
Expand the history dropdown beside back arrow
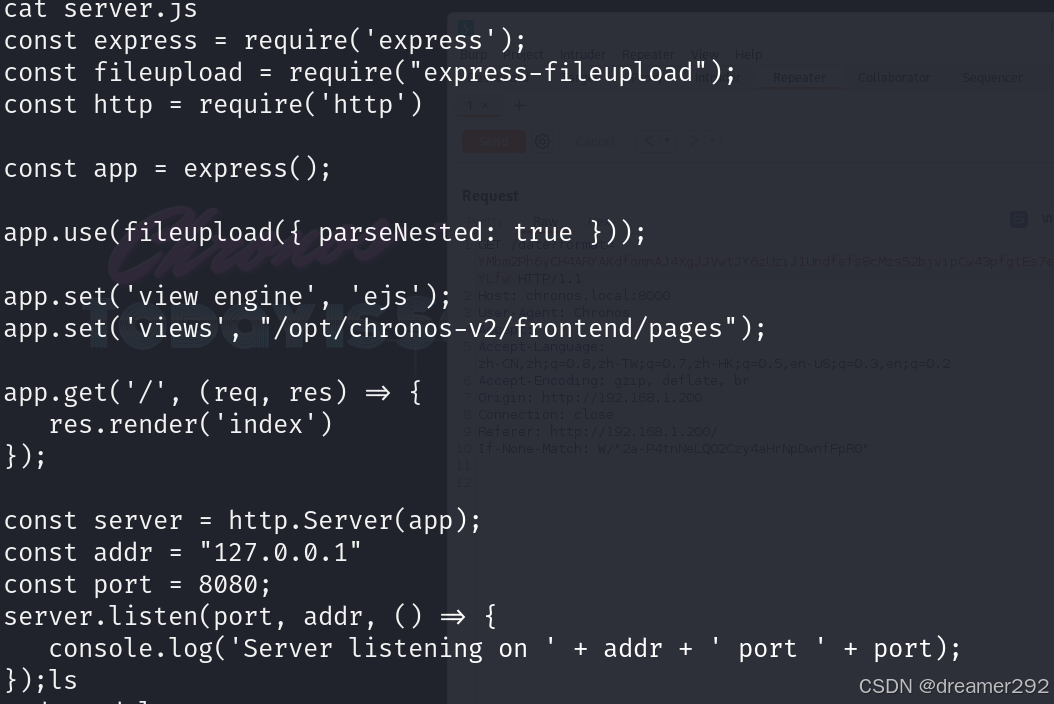click(x=666, y=141)
